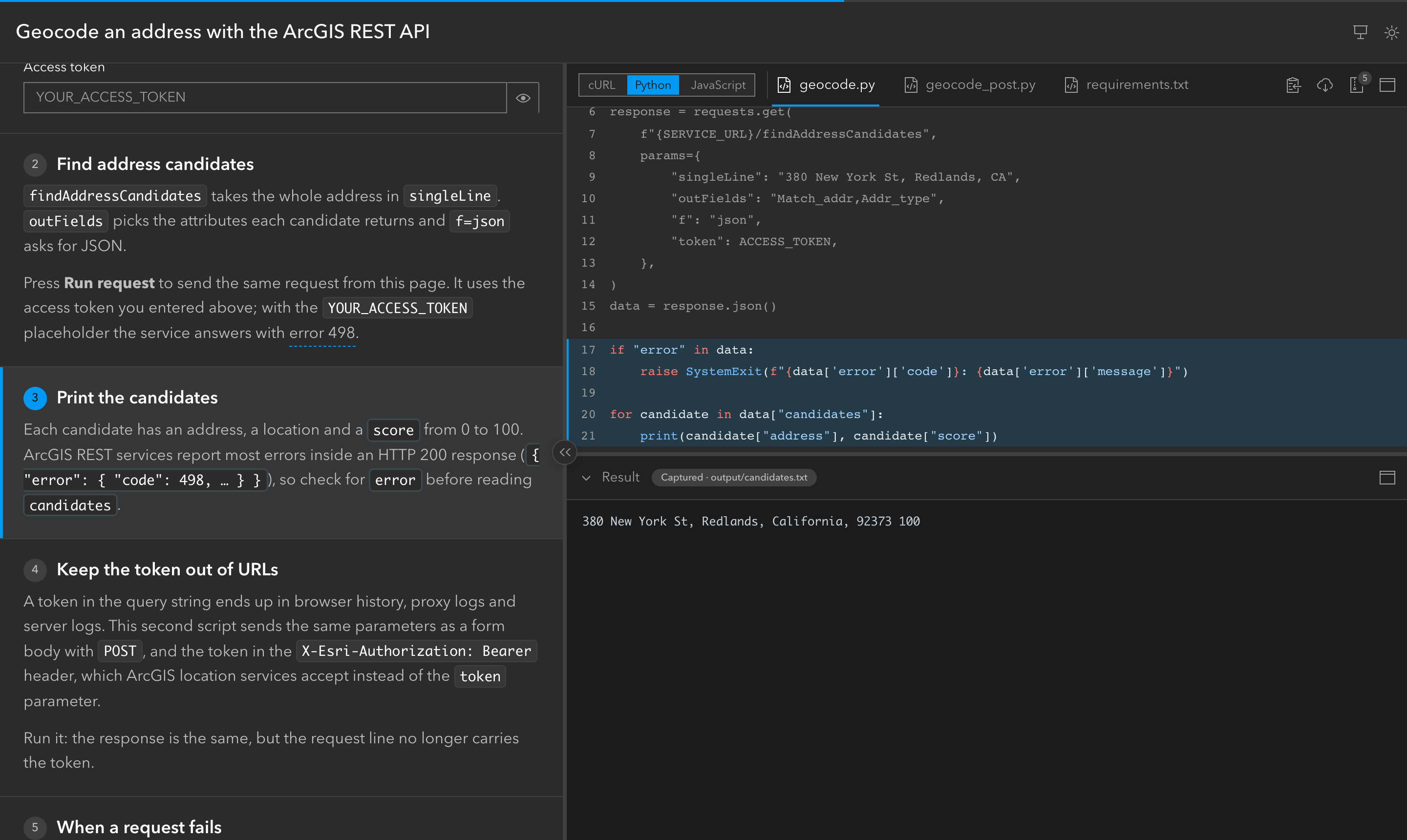
Task: Click the 'error 498' underlined link
Action: click(x=322, y=333)
